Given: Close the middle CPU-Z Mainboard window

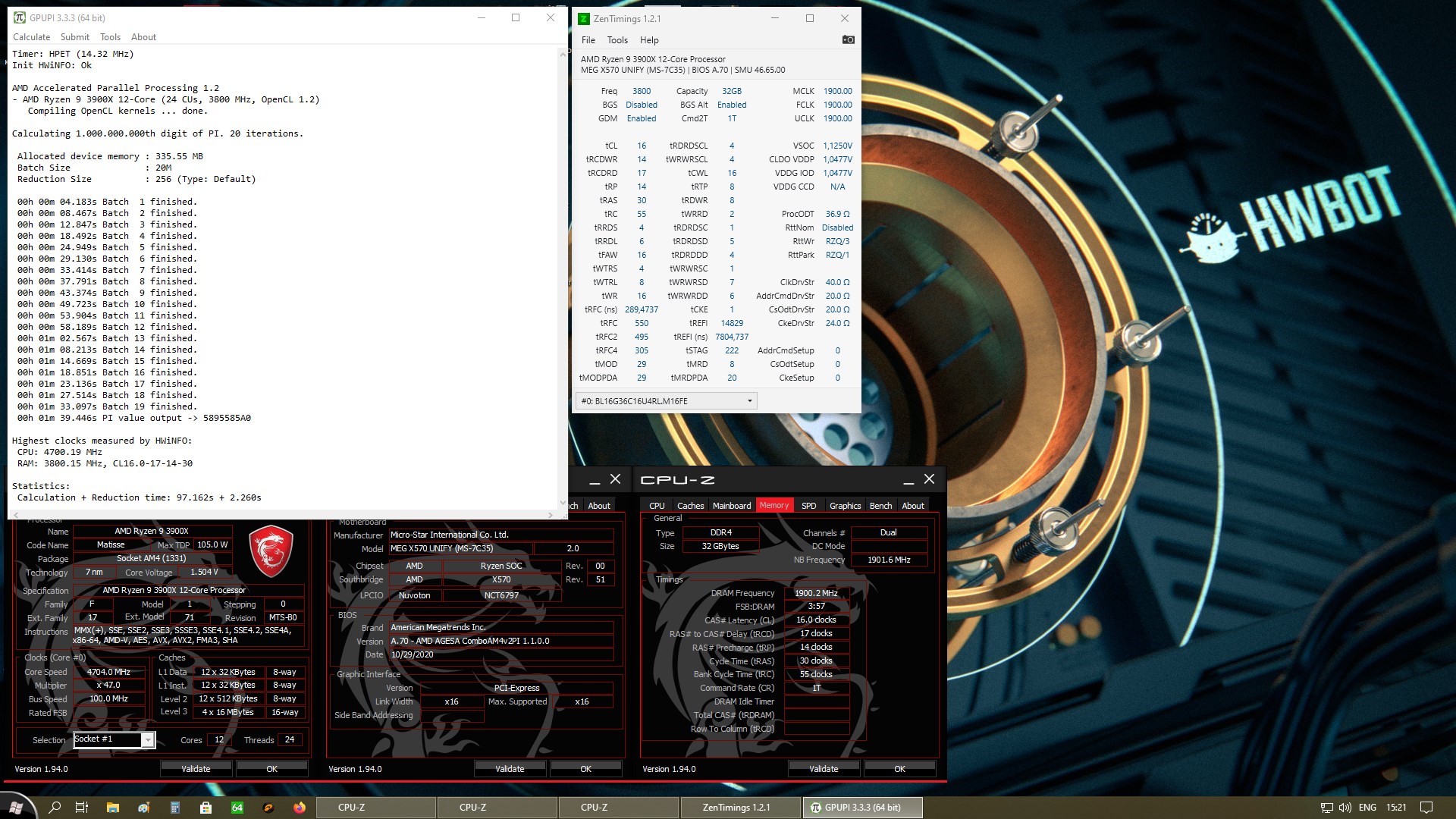Looking at the screenshot, I should tap(616, 479).
